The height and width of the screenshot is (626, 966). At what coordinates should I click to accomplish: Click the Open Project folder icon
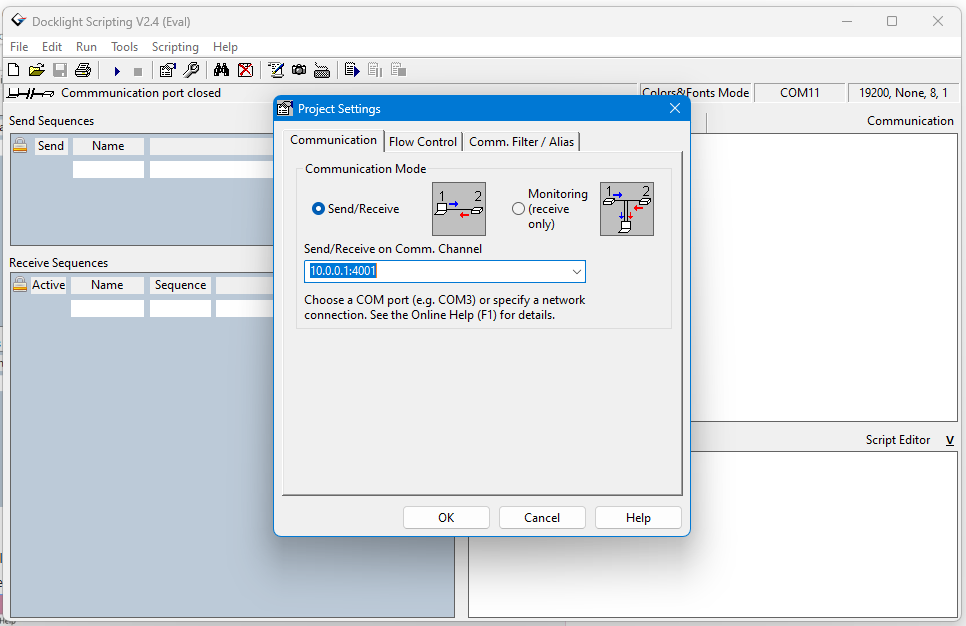pyautogui.click(x=37, y=70)
